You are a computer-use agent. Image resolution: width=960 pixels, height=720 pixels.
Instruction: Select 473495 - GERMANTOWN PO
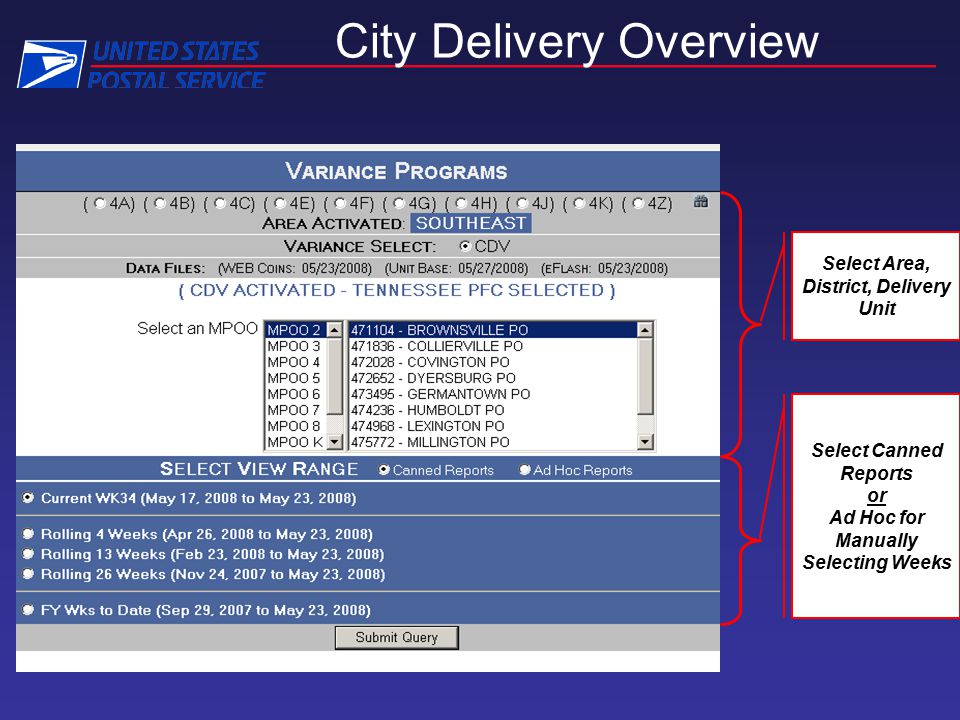click(x=493, y=394)
